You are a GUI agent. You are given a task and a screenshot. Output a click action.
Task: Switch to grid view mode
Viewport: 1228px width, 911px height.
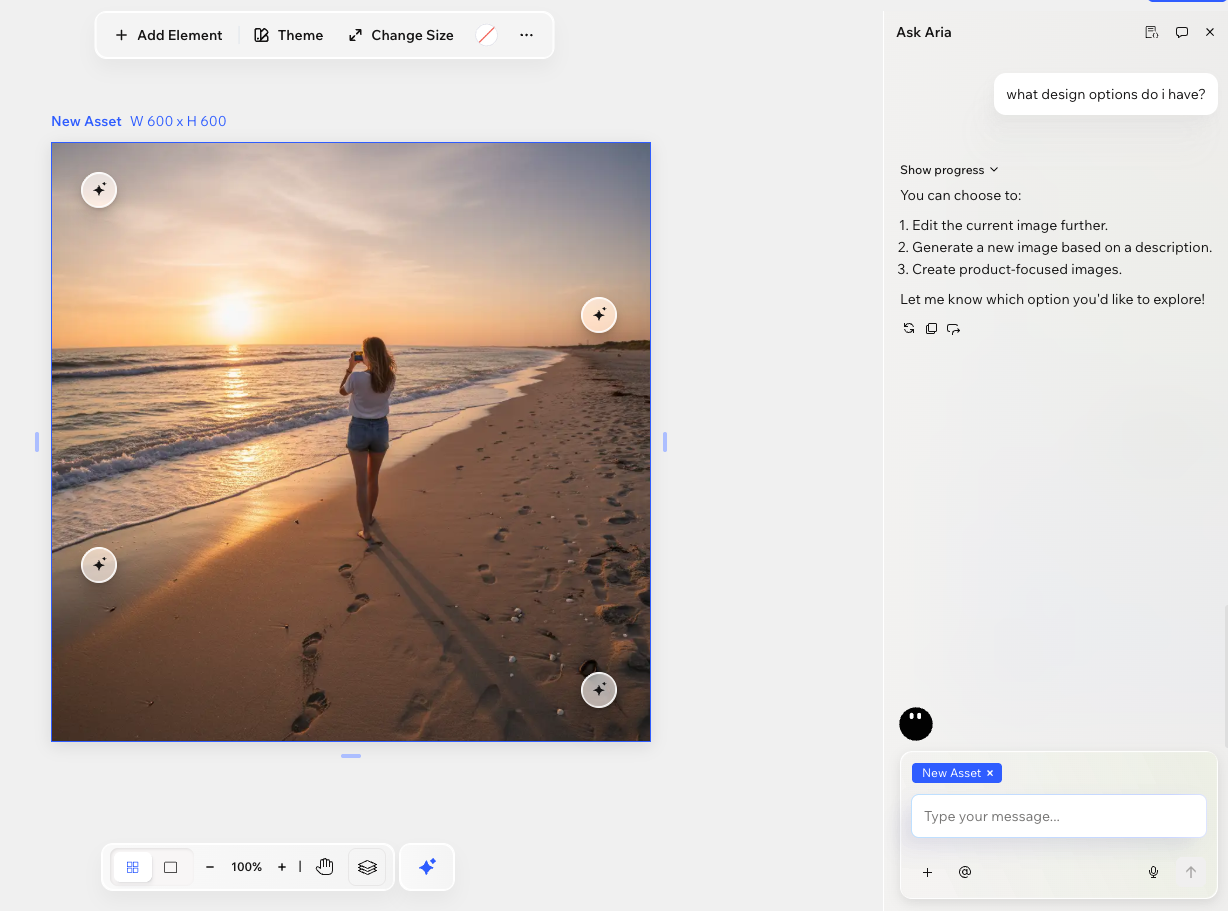[133, 867]
